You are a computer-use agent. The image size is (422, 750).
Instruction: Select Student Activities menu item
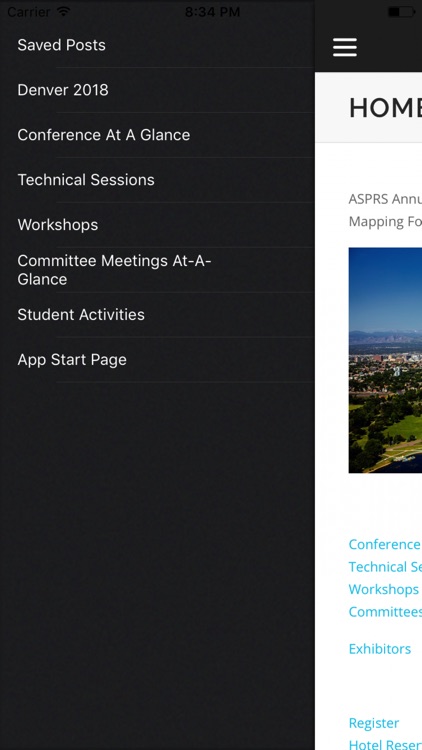157,315
